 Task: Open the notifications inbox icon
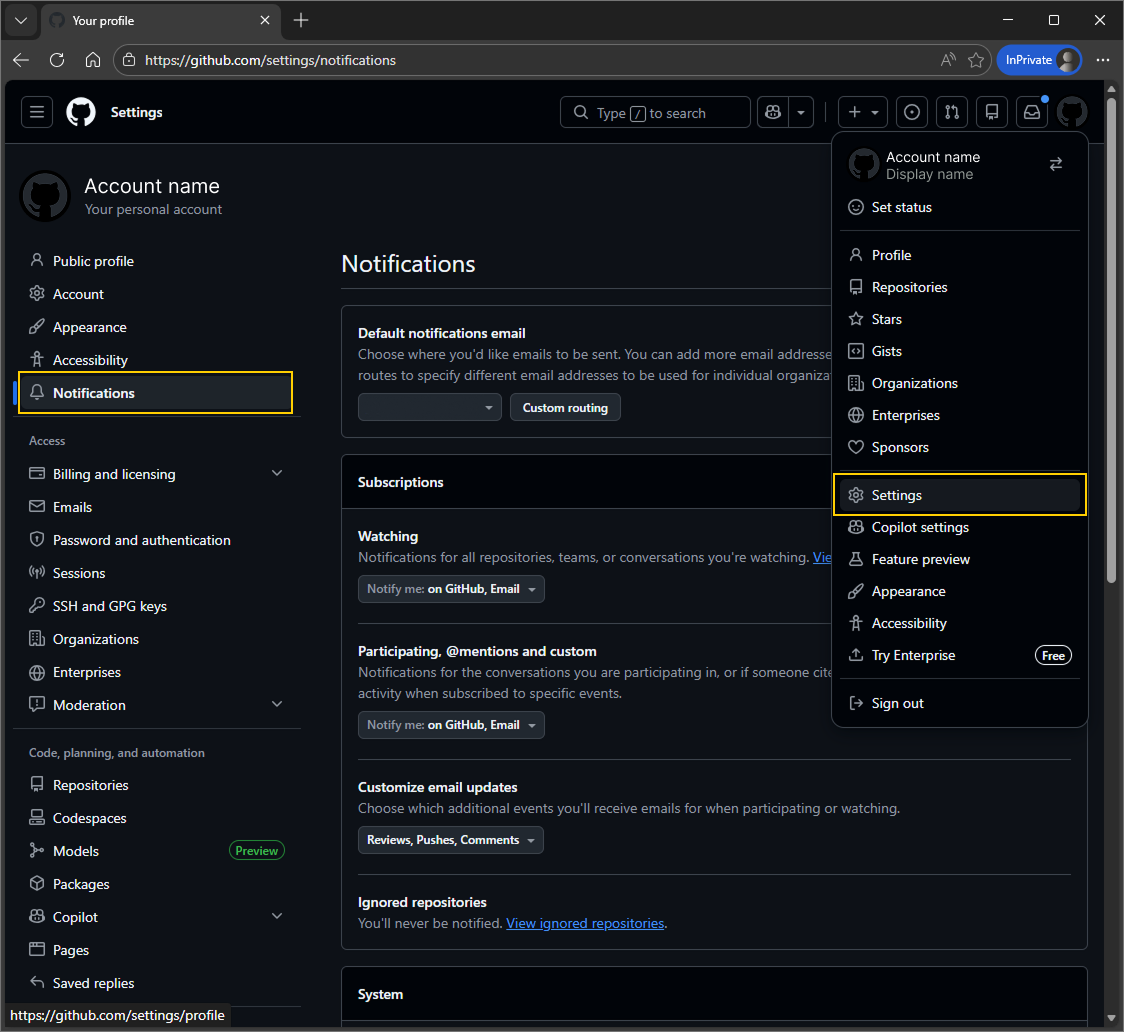(x=1031, y=112)
